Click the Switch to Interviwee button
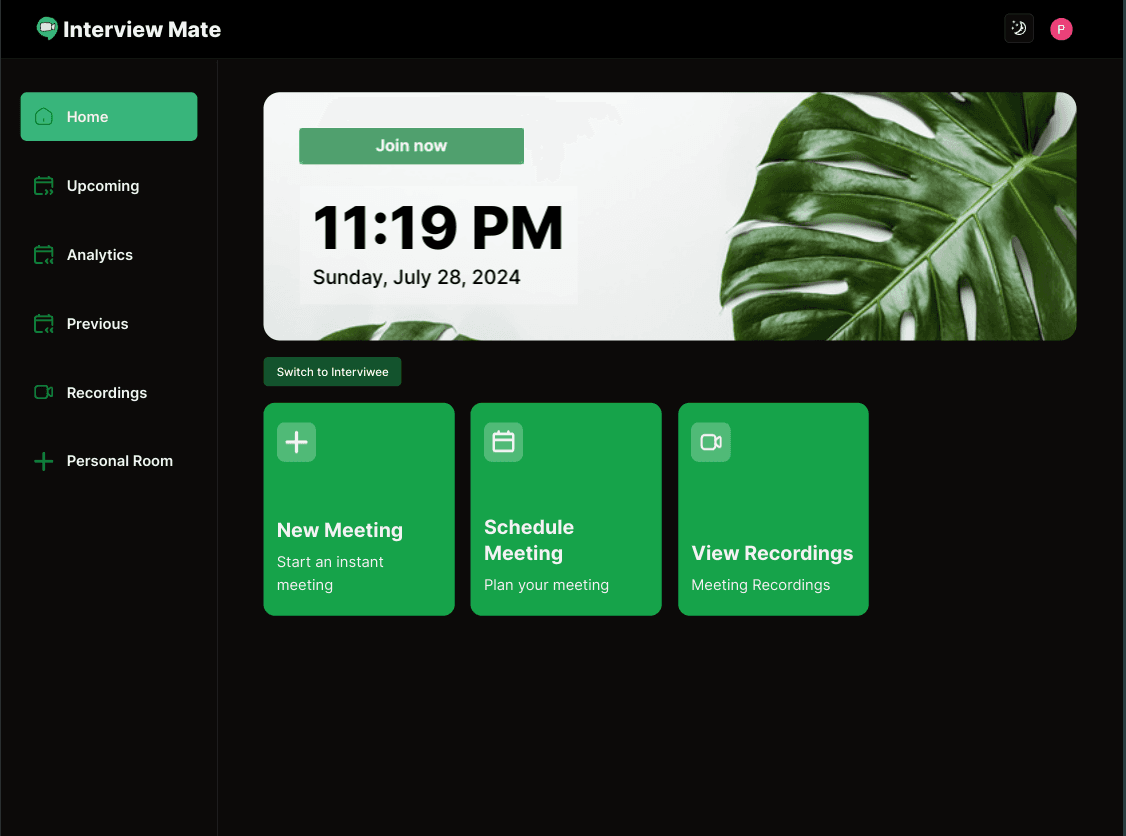 click(332, 372)
